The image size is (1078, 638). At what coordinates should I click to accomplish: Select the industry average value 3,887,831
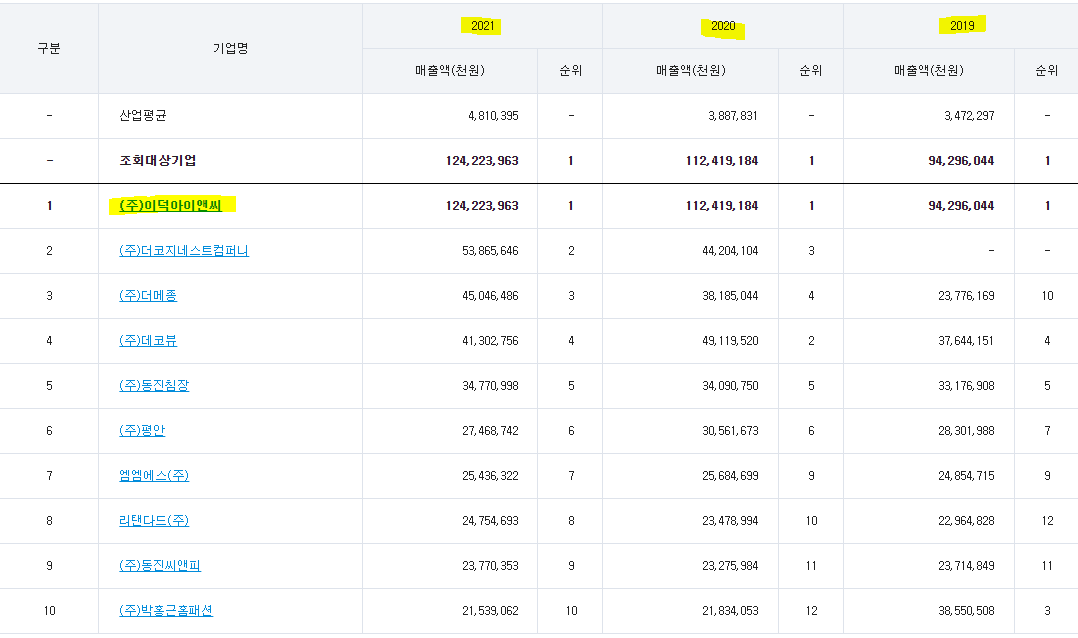pos(733,116)
